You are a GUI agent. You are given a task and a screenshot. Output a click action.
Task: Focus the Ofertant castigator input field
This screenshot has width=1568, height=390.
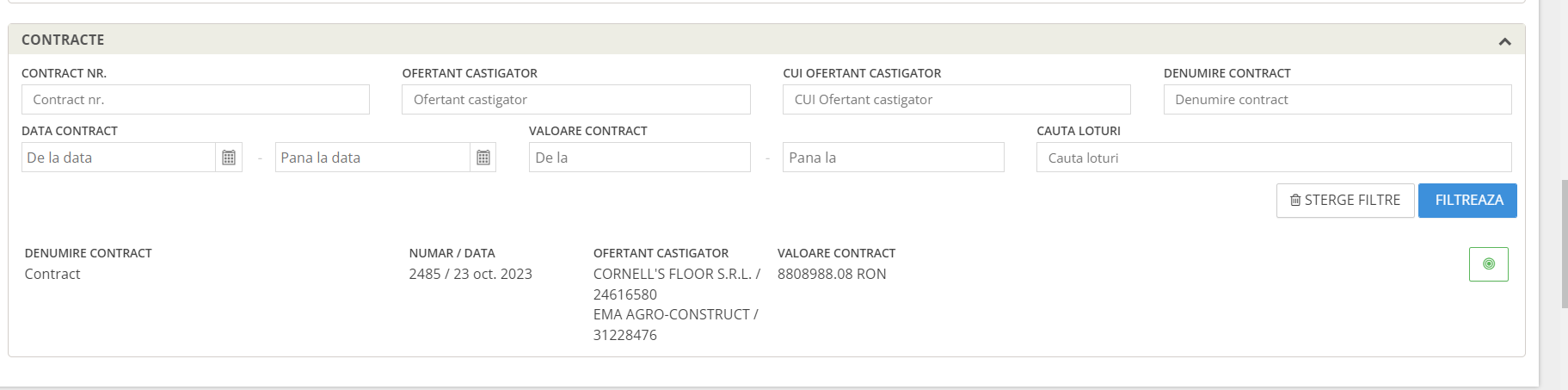576,100
